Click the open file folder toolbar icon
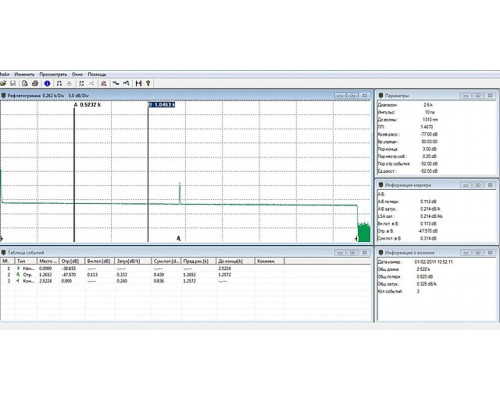500x400 pixels. [3, 83]
